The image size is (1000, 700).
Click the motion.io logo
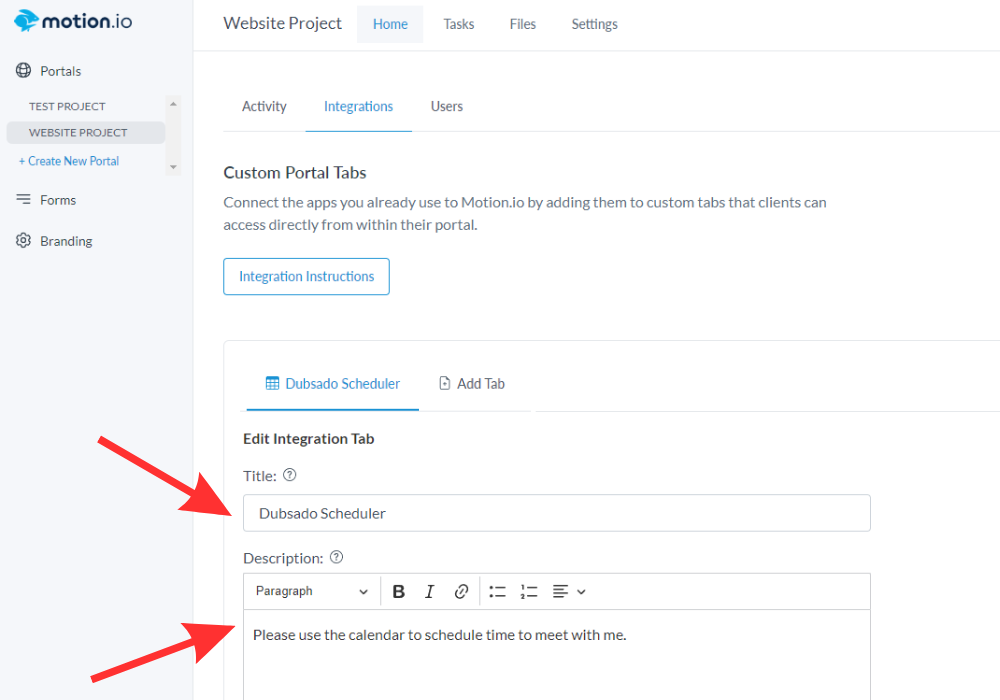(73, 21)
